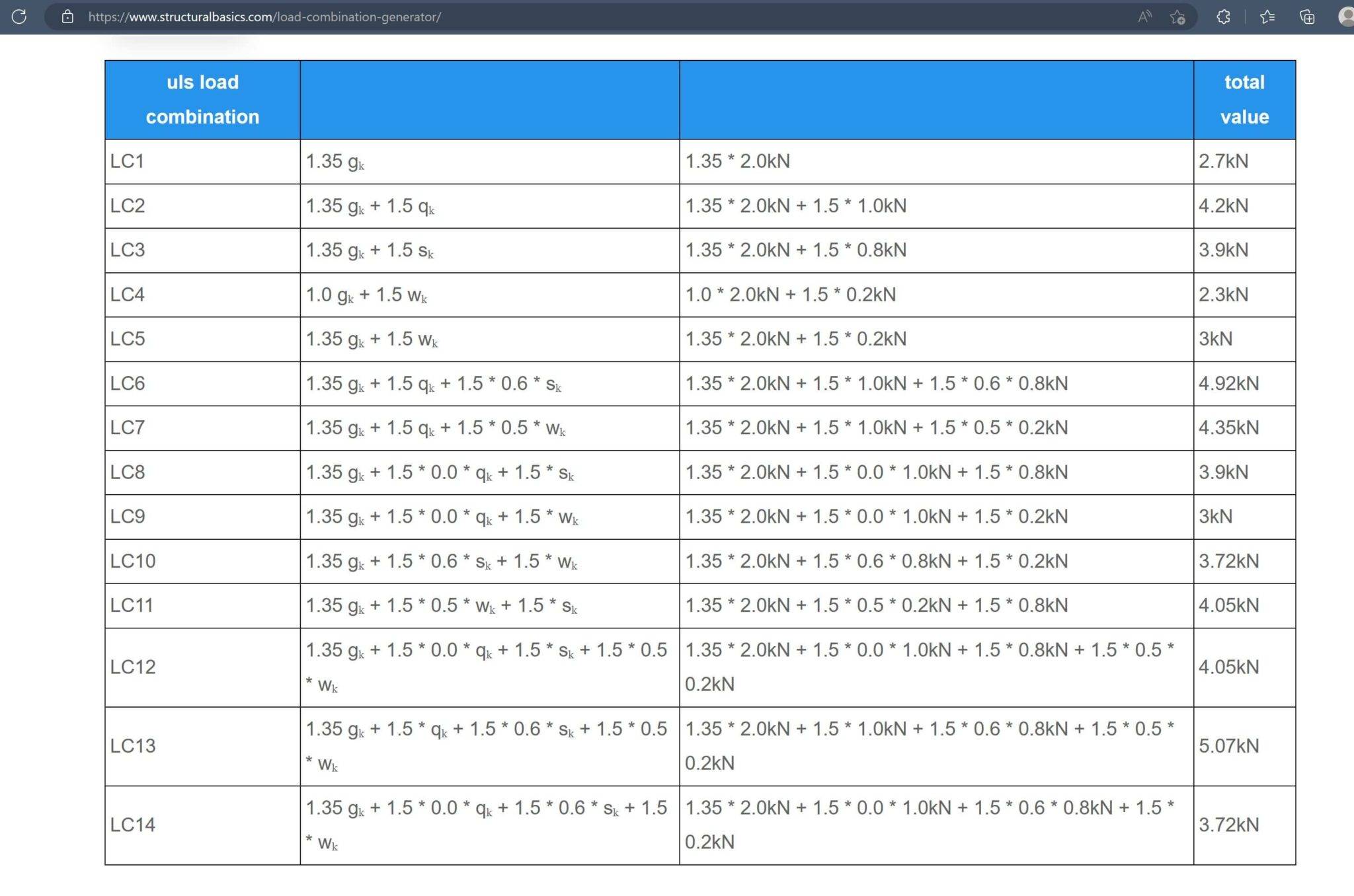
Task: Select the 4.2kN value for LC2
Action: point(1222,205)
